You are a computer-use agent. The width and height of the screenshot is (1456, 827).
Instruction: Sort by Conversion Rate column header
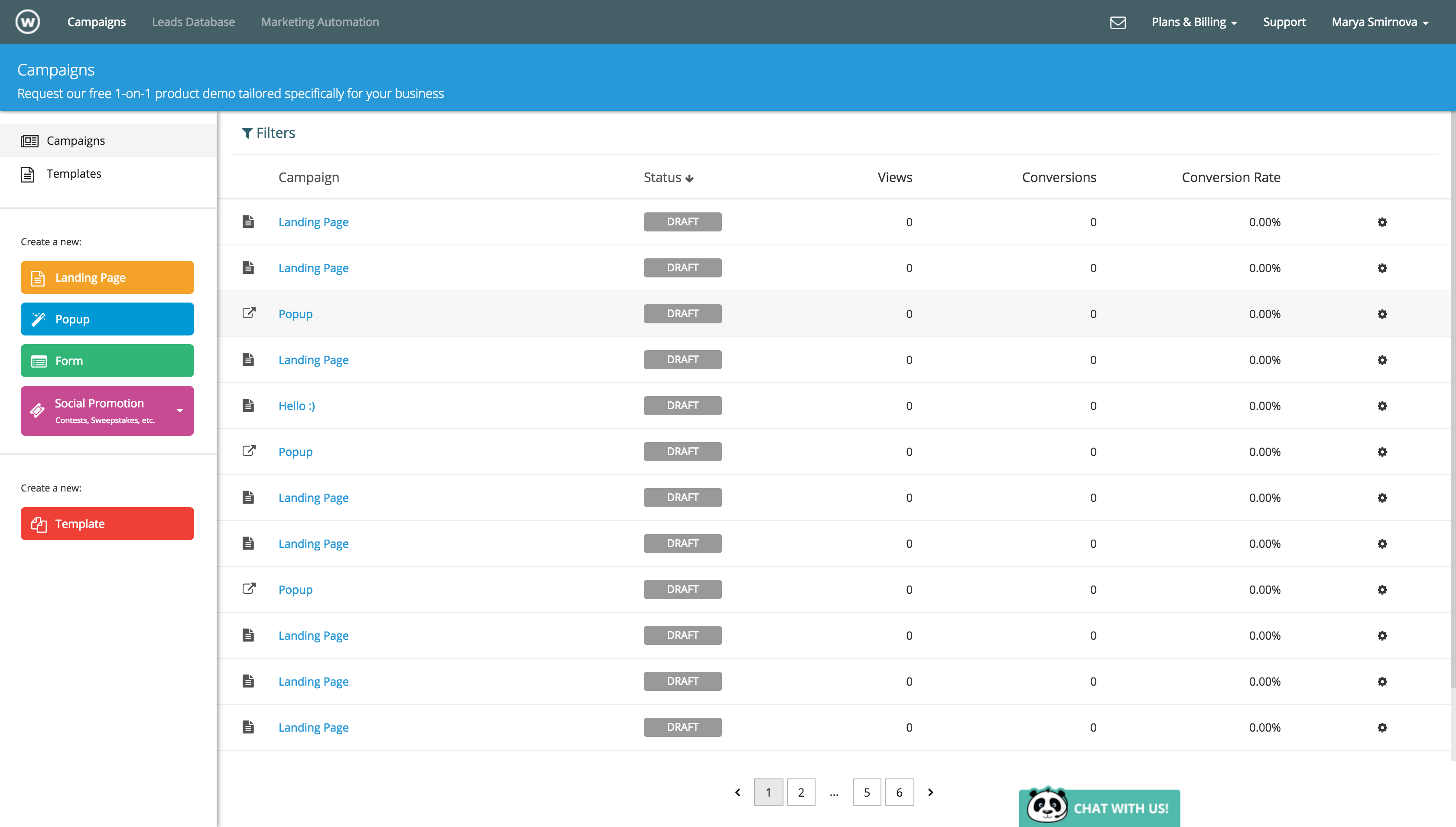1231,178
